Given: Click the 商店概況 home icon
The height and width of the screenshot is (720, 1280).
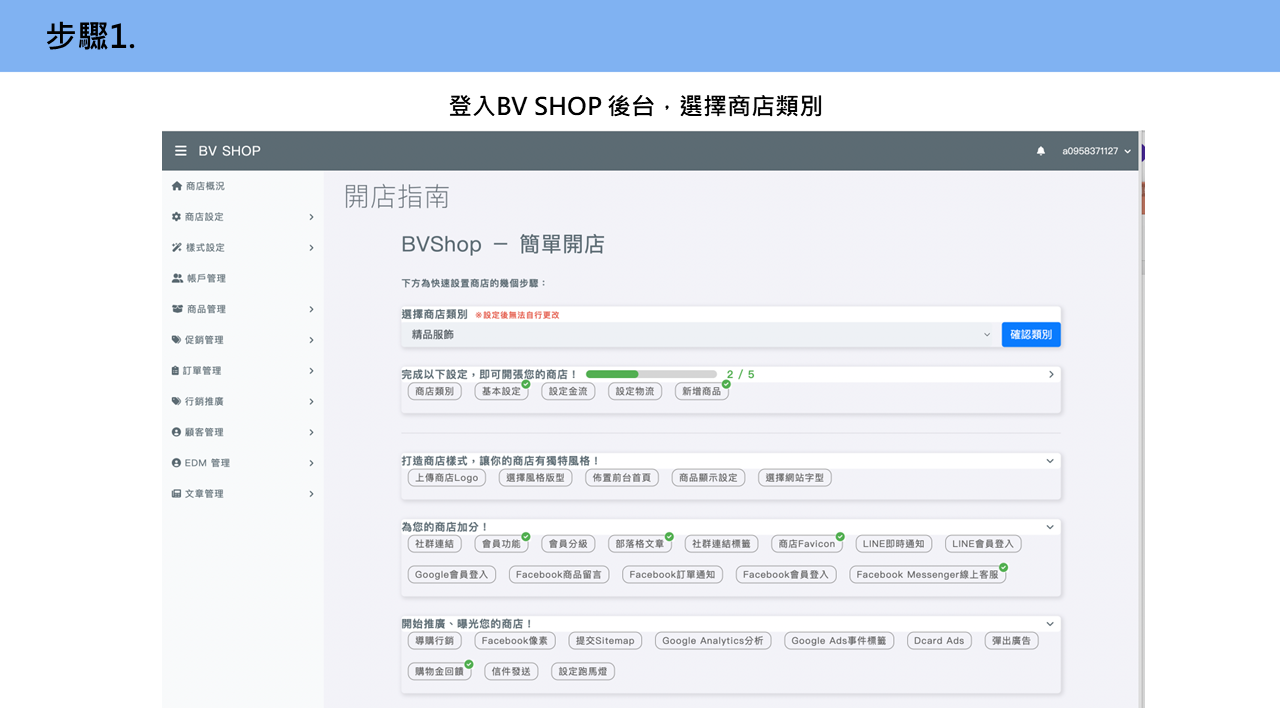Looking at the screenshot, I should pos(177,186).
